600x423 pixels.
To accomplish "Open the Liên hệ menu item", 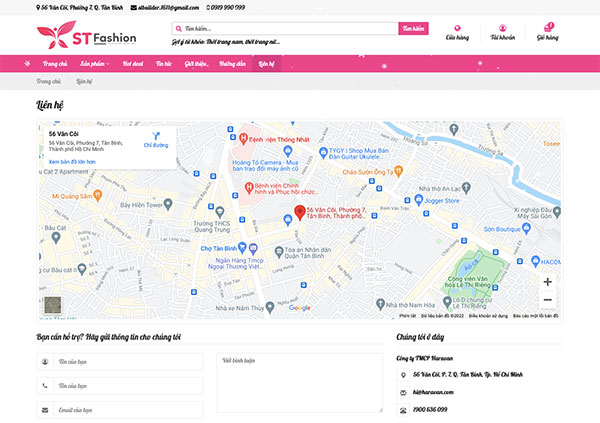I will (266, 64).
